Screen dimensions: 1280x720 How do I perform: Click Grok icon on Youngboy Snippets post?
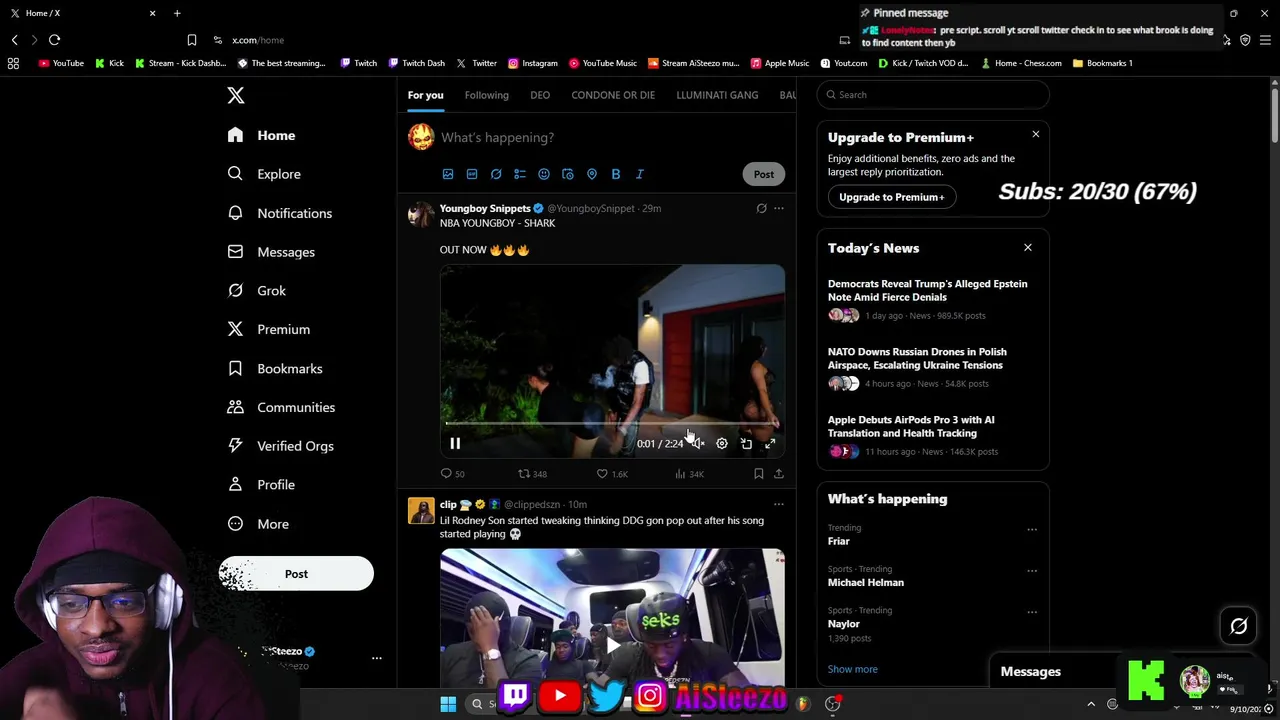click(x=761, y=208)
